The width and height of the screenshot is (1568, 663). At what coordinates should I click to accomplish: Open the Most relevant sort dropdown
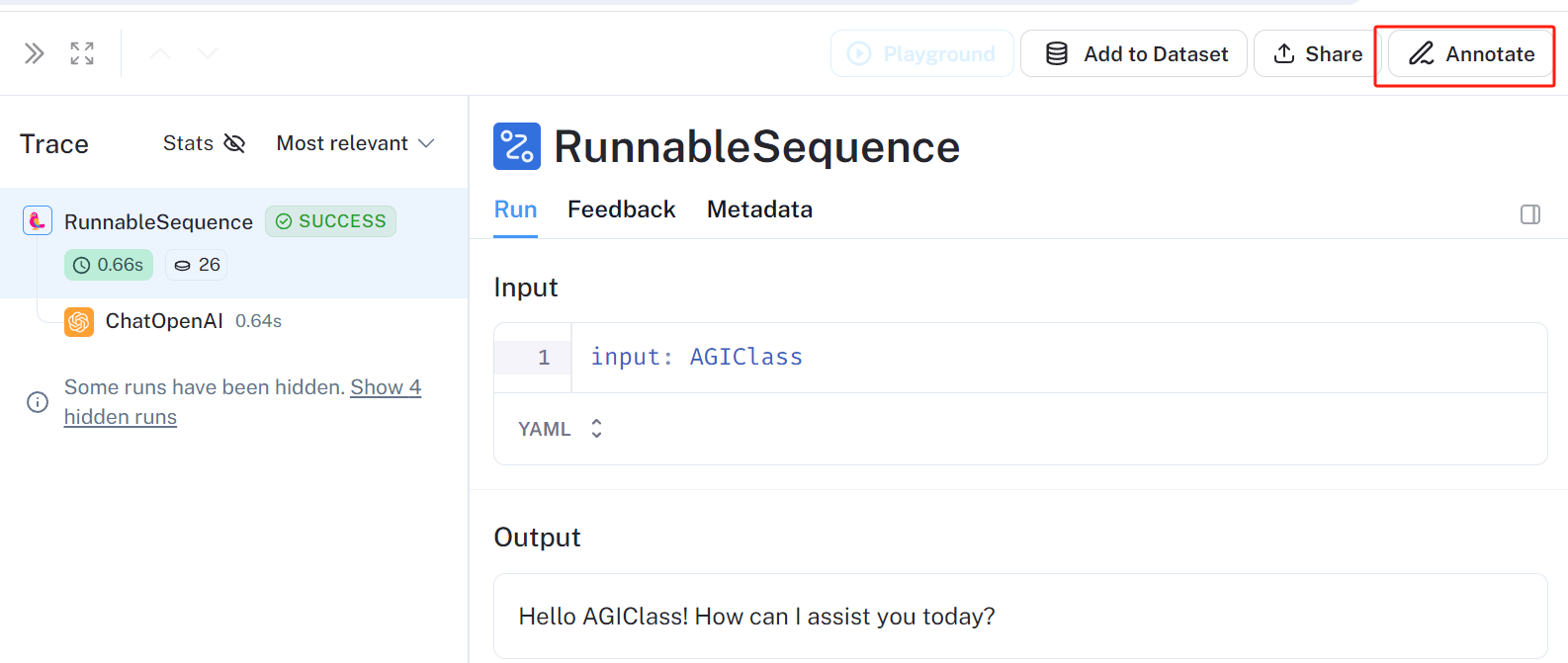[355, 143]
